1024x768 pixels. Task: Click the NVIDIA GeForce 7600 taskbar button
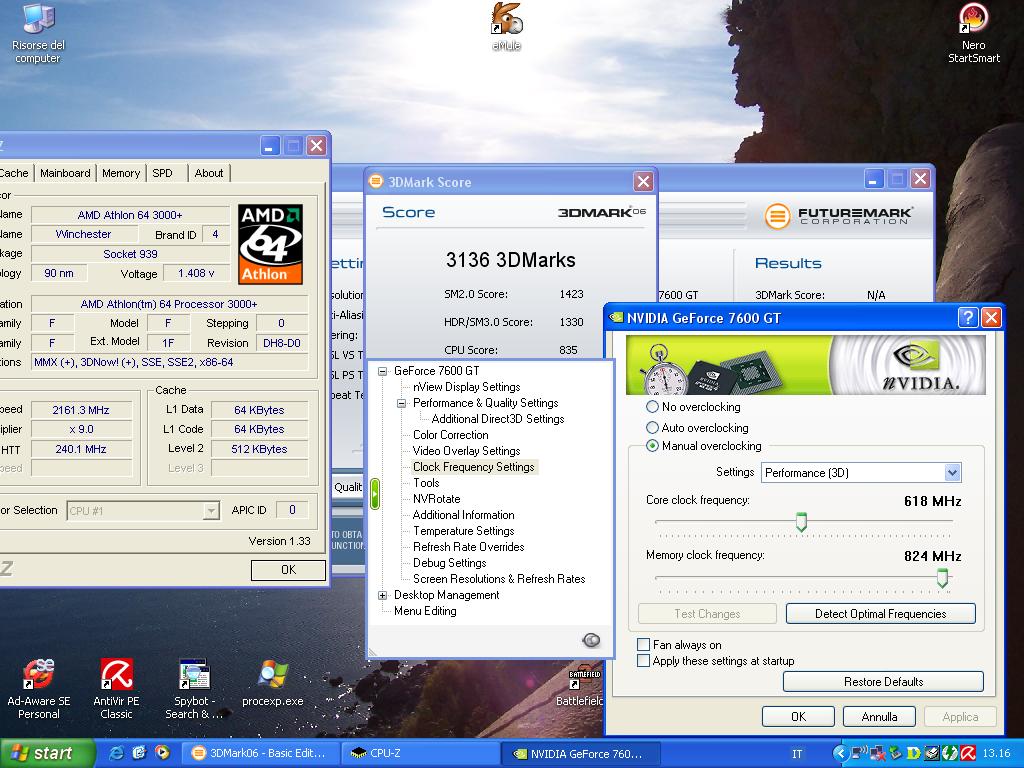tap(581, 753)
